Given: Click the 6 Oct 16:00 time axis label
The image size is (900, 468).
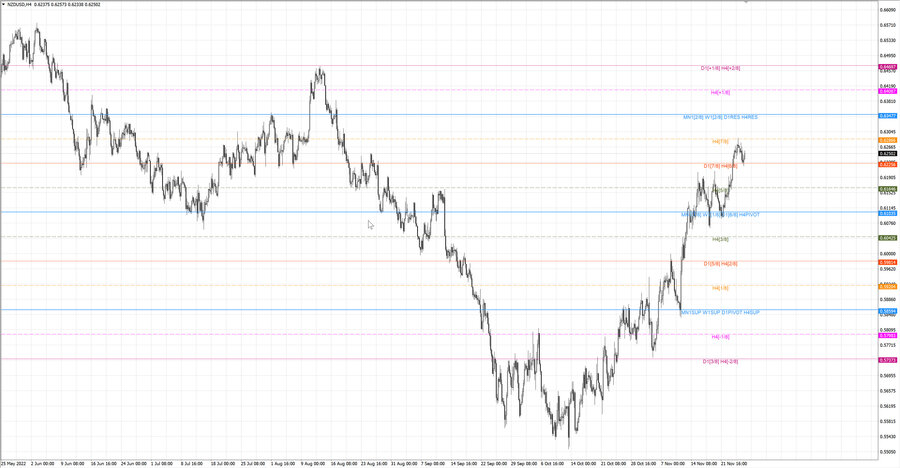Looking at the screenshot, I should point(552,463).
